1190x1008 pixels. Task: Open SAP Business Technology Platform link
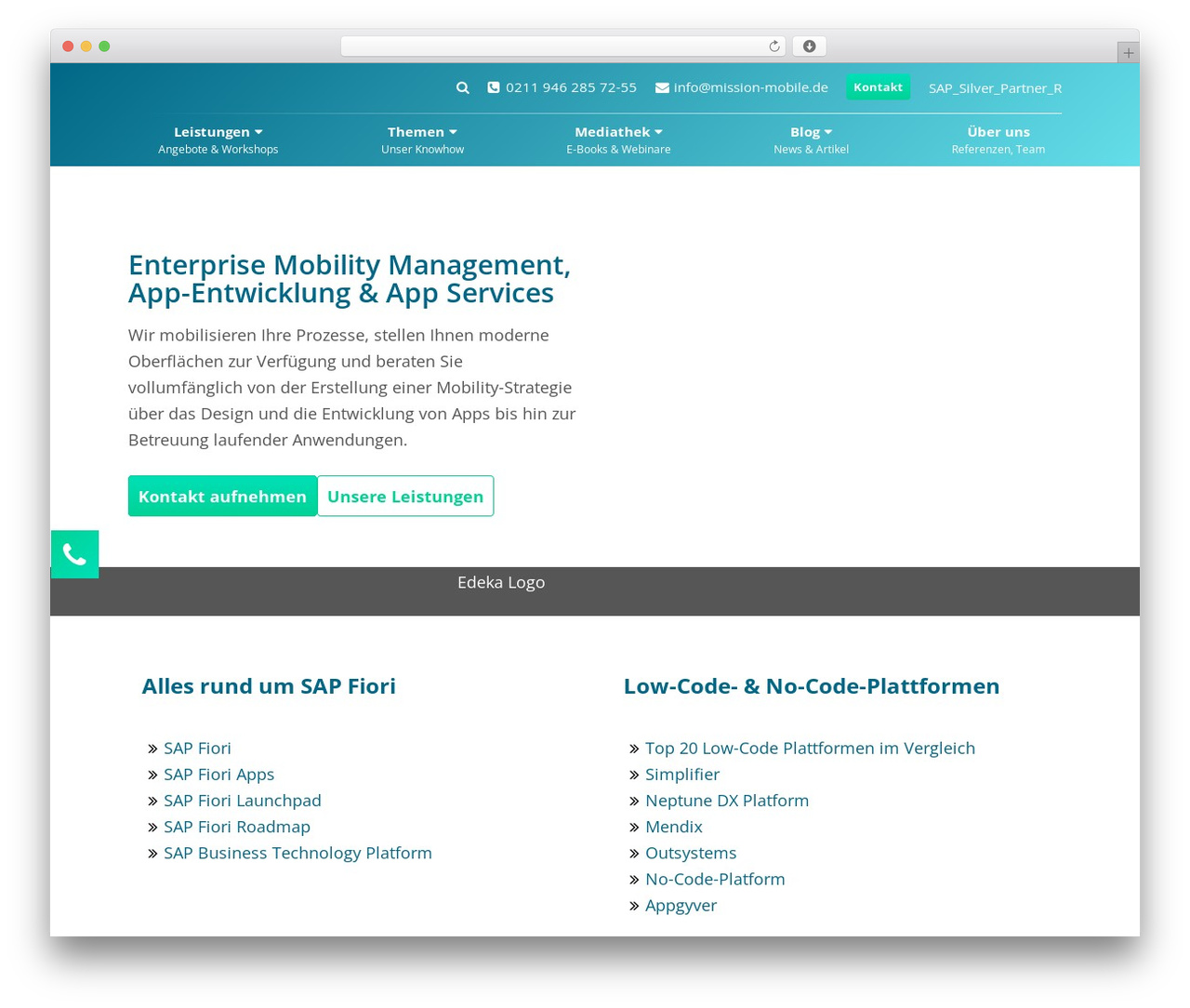click(297, 853)
